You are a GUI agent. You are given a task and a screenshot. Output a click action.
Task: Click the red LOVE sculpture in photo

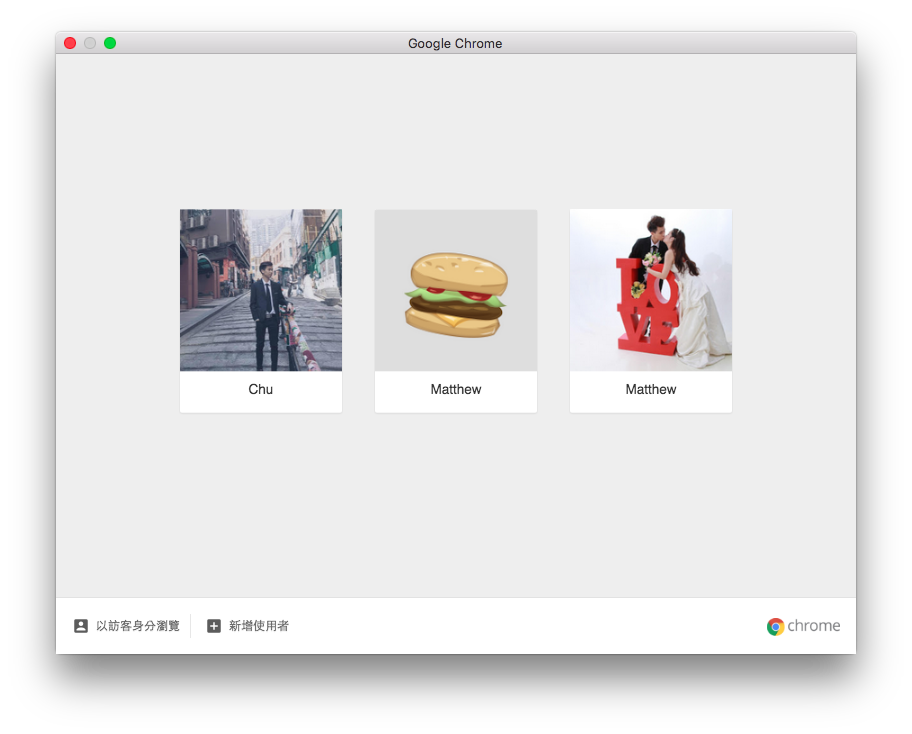pyautogui.click(x=647, y=307)
